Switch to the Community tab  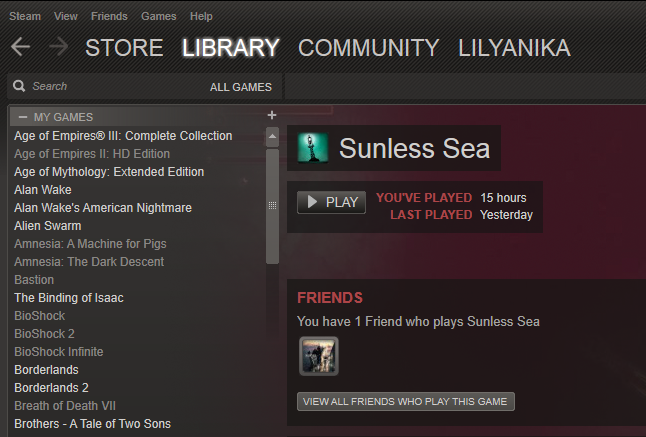(x=369, y=47)
